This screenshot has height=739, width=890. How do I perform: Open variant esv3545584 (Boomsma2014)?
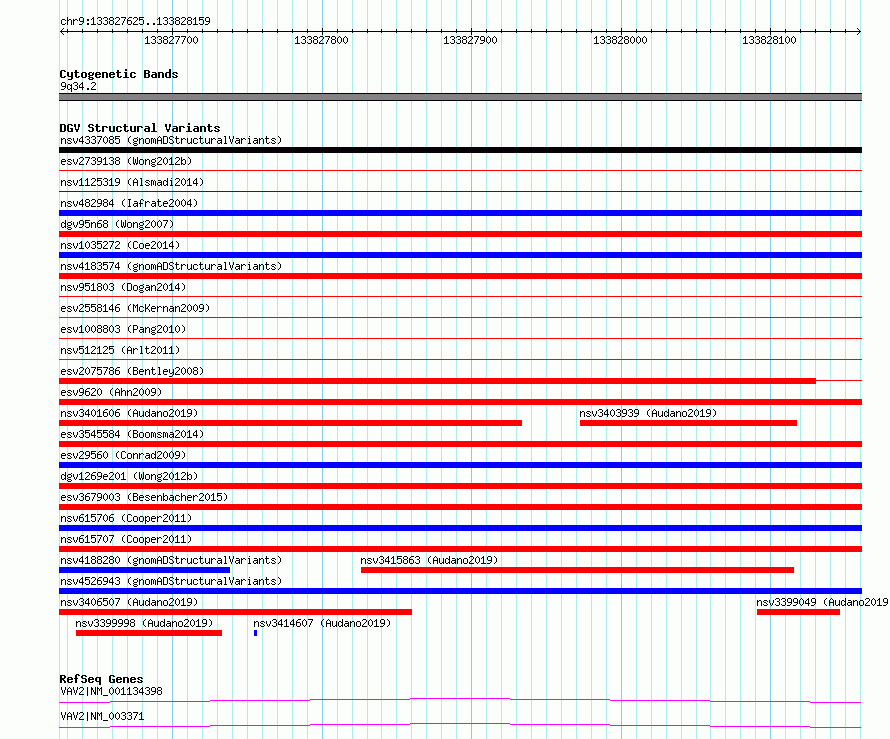coord(132,434)
